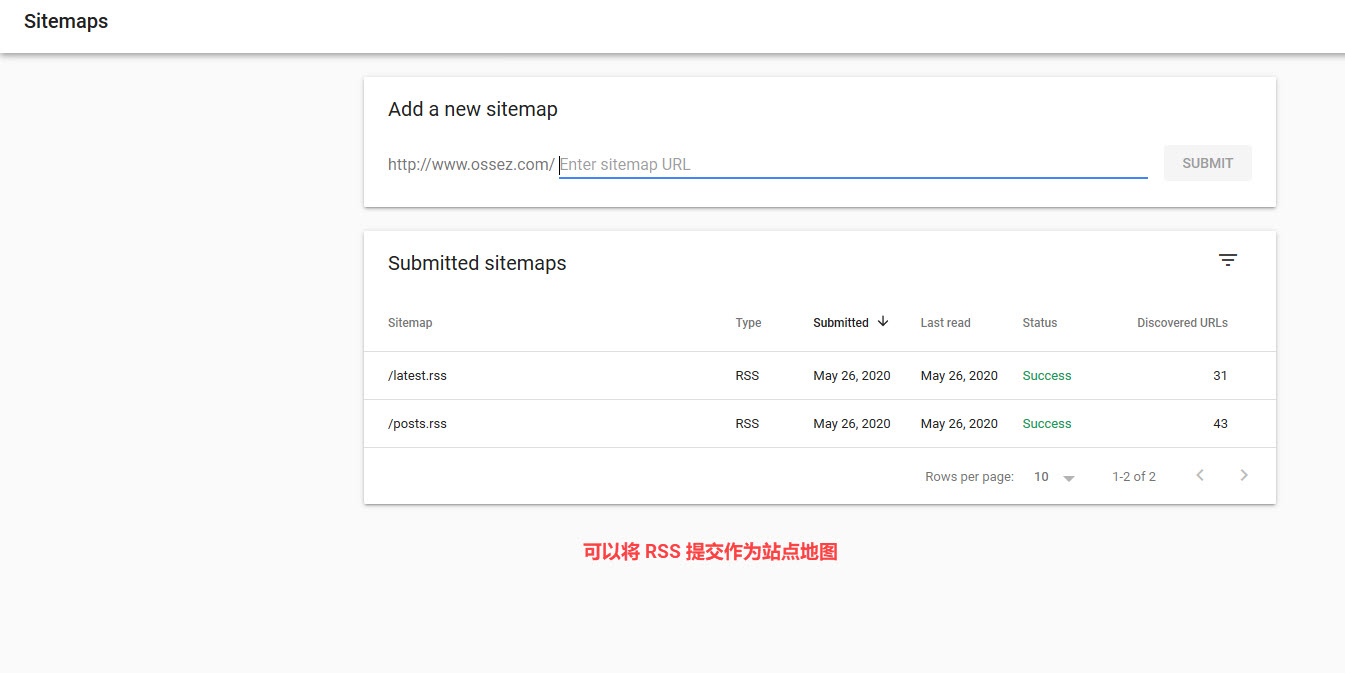Viewport: 1345px width, 673px height.
Task: Click the Sitemaps page title
Action: 66,21
